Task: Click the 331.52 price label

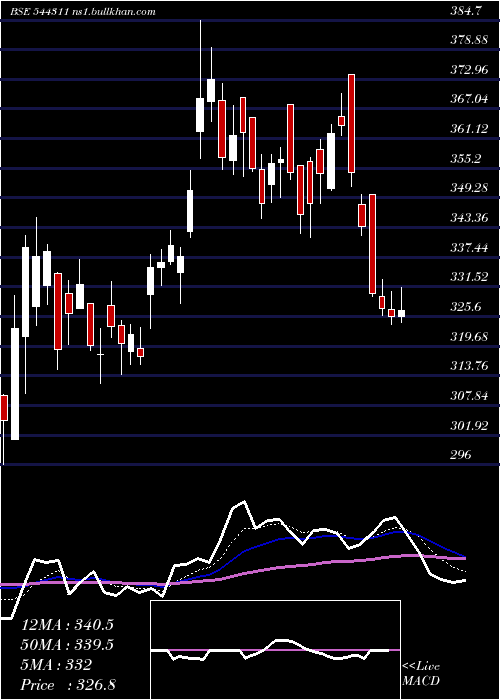Action: point(469,277)
